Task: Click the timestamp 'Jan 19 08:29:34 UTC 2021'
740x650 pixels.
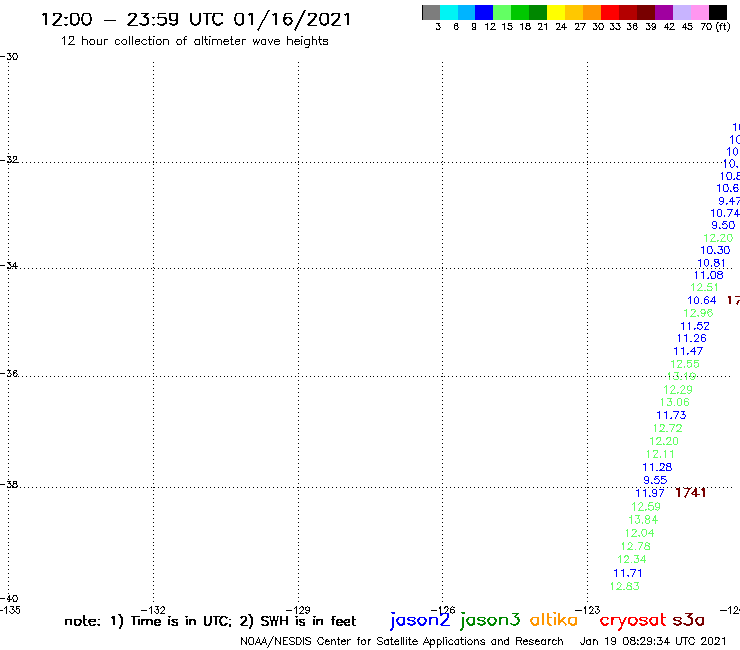Action: (x=653, y=641)
